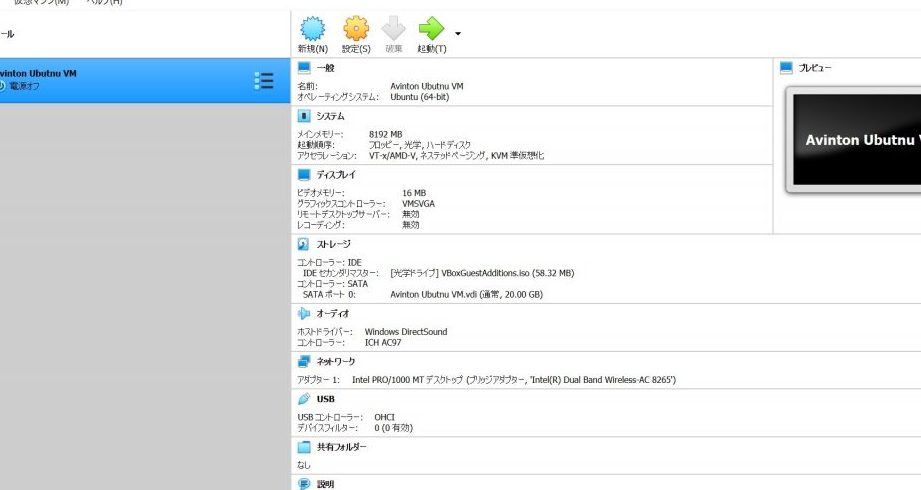Open the System (システム) section header link

tap(330, 116)
